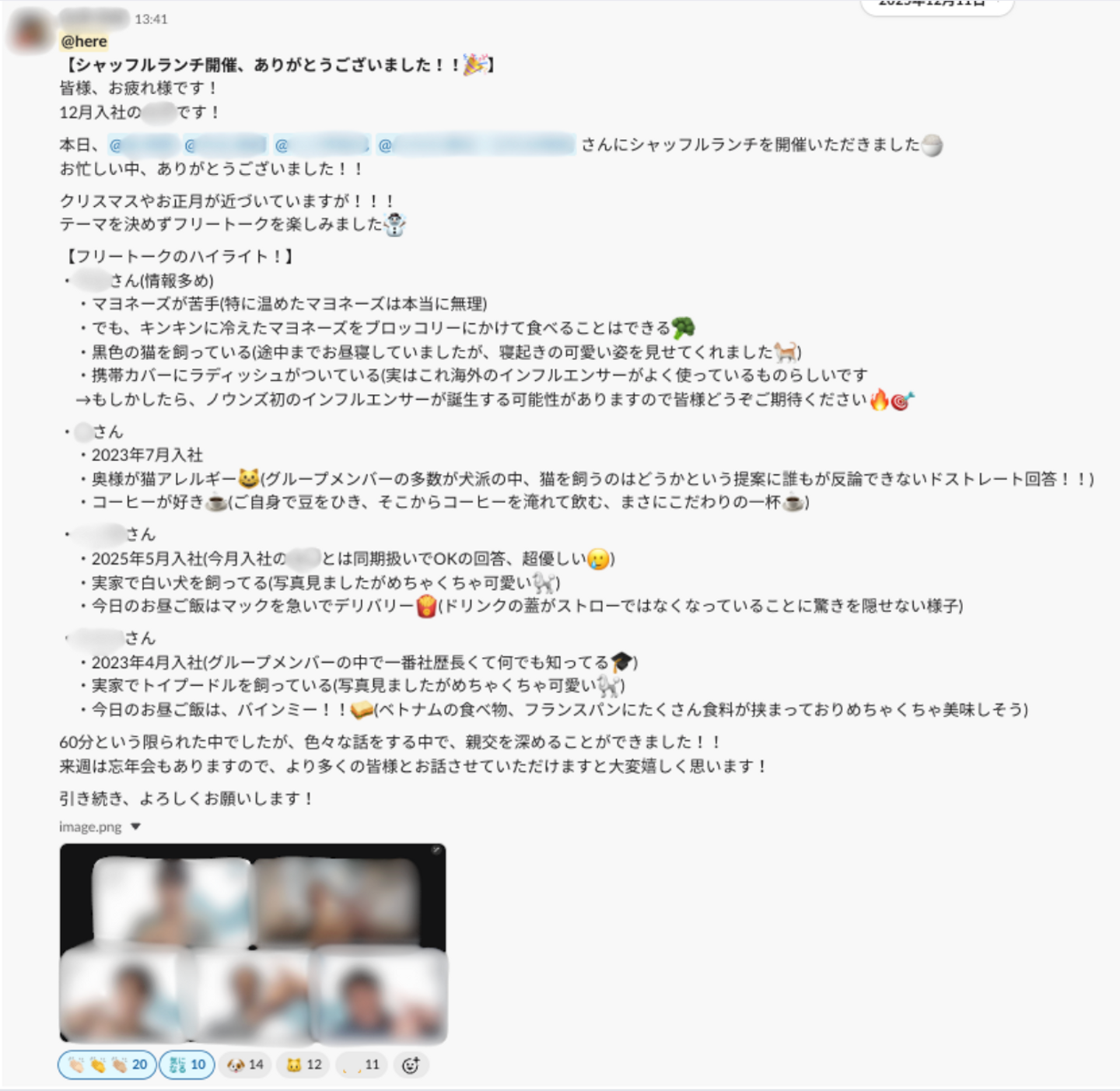Open the second blurred @mention user tag
The height and width of the screenshot is (1091, 1120).
pos(226,145)
